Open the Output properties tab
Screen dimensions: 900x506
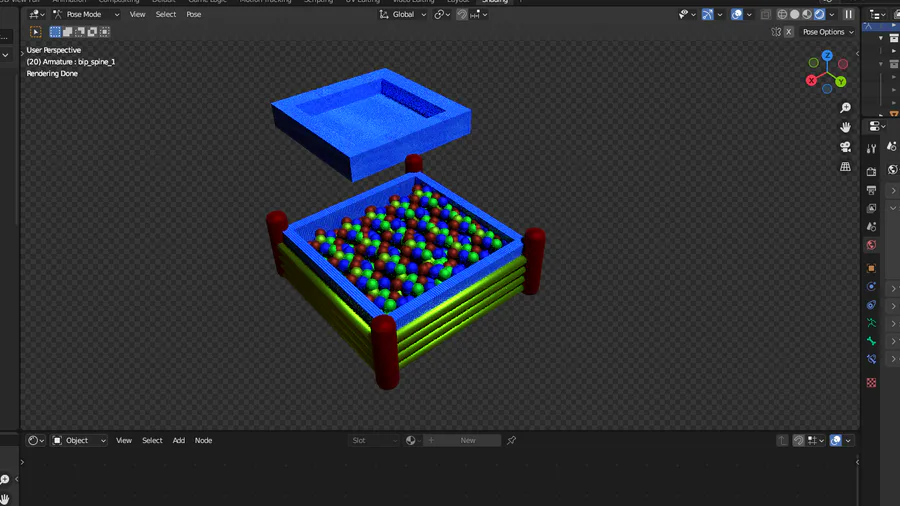(871, 190)
